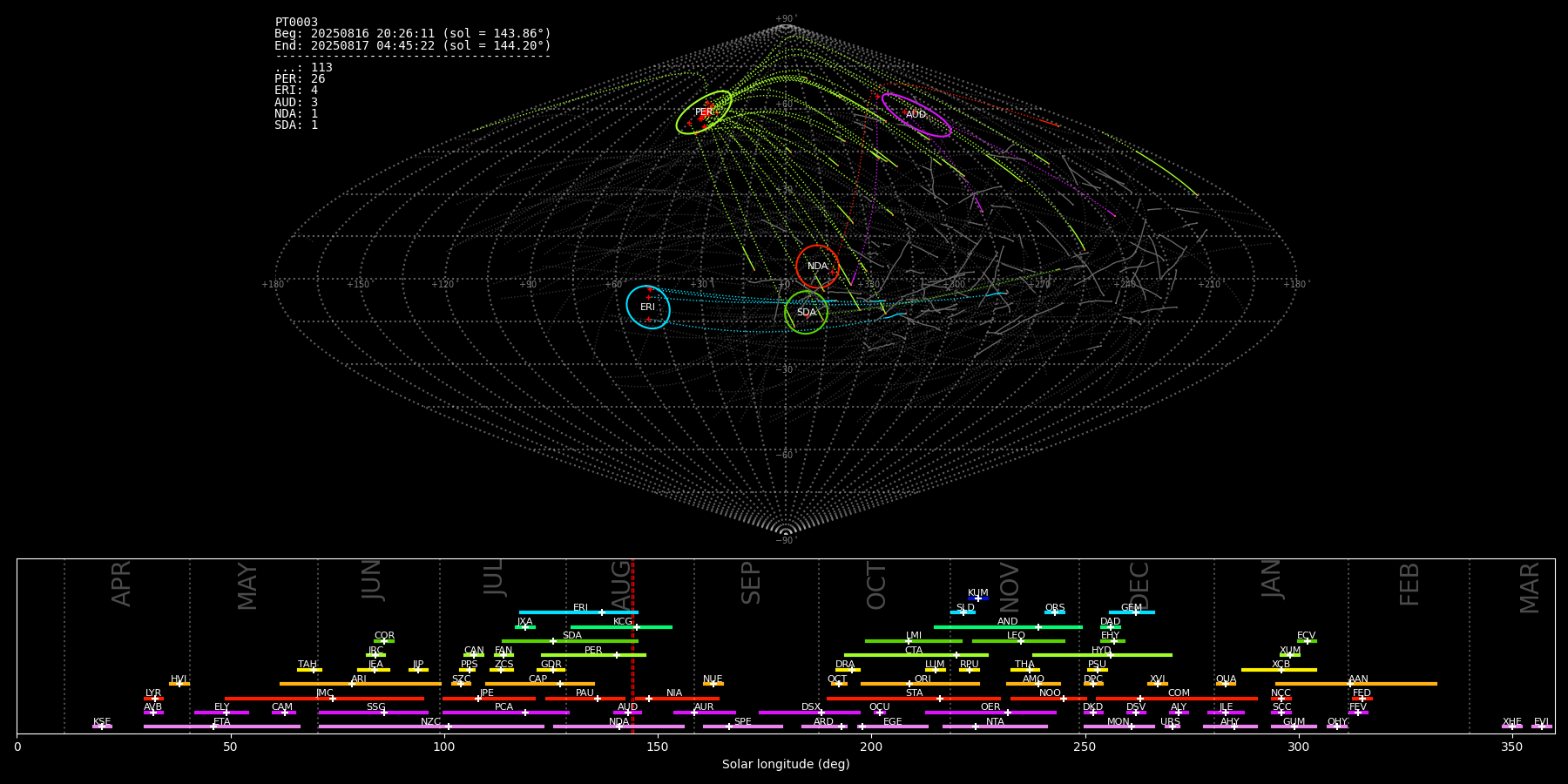Screen dimensions: 1568x784
Task: Click the DSX shower bar in timeline
Action: click(x=809, y=713)
